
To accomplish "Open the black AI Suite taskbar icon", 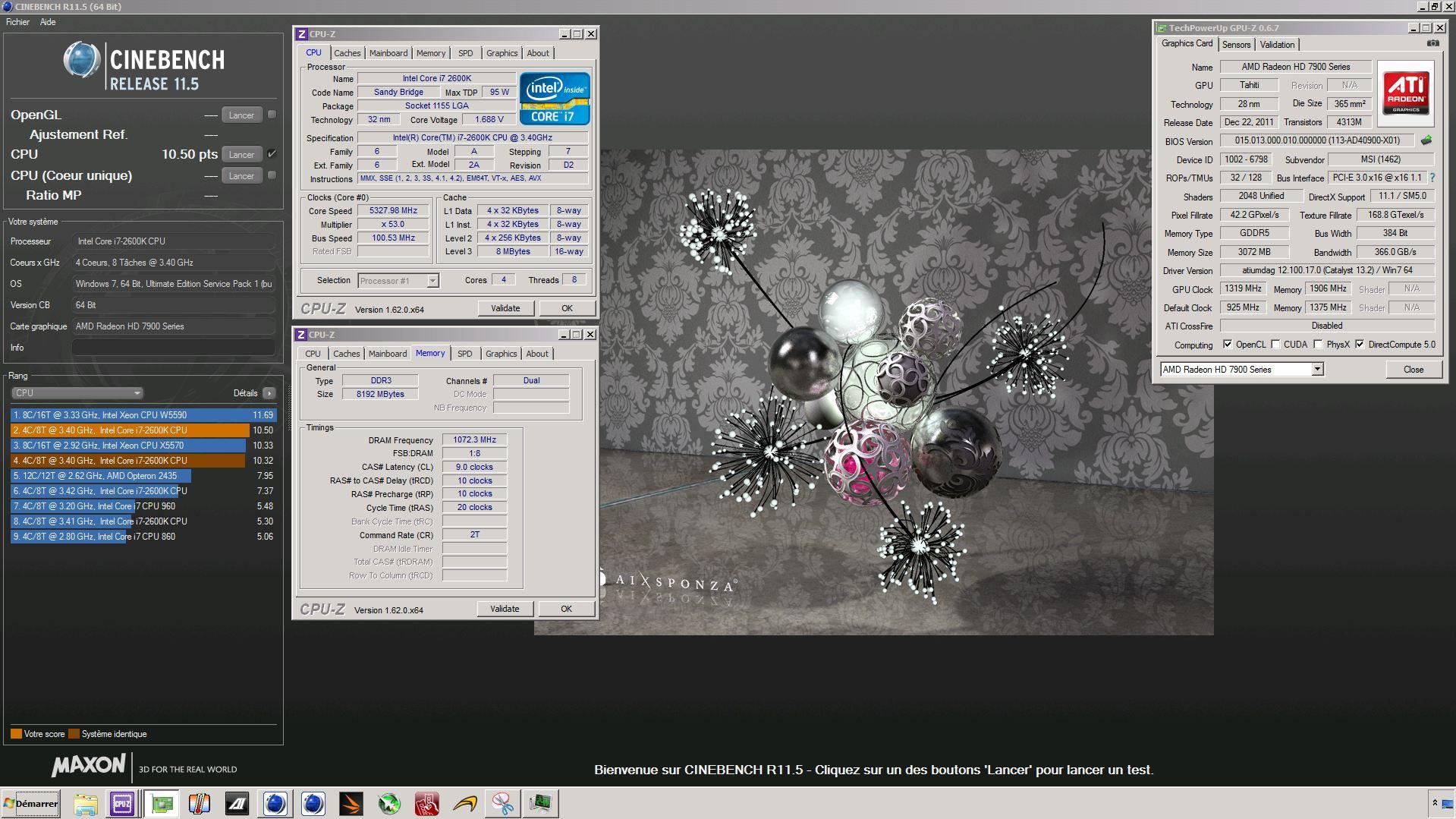I will click(x=237, y=804).
